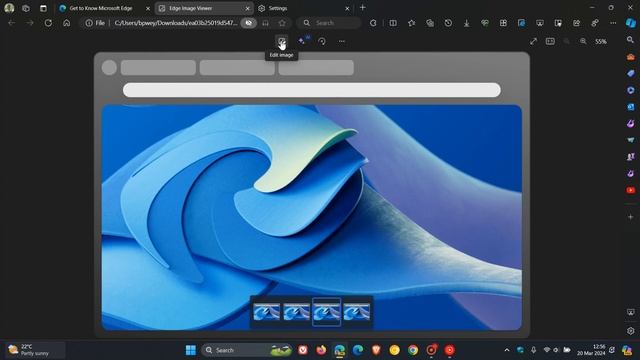The image size is (640, 360).
Task: Select the highlighted third image thumbnail
Action: coord(327,312)
